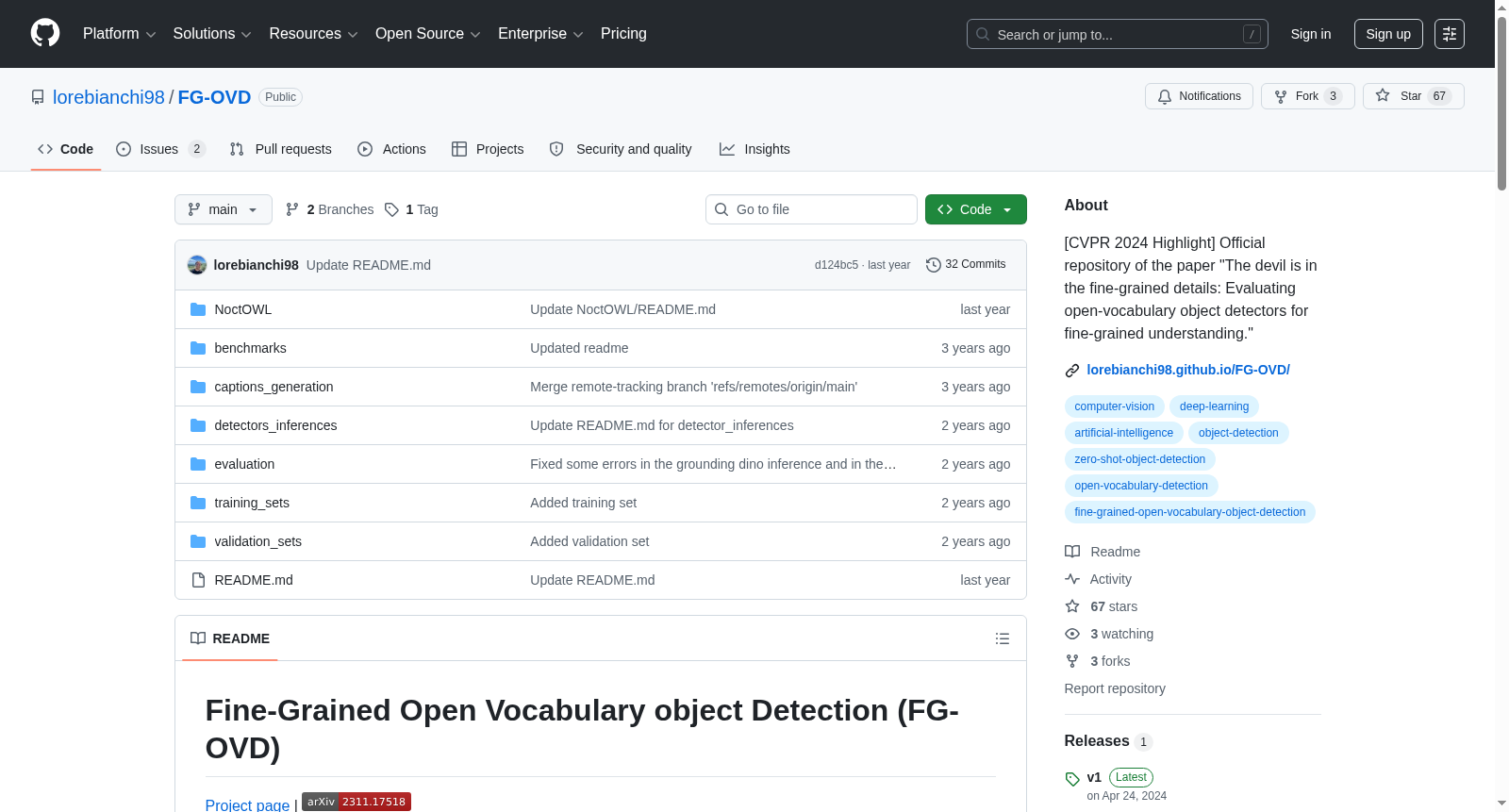Click the Notifications button
This screenshot has width=1509, height=812.
click(x=1199, y=96)
